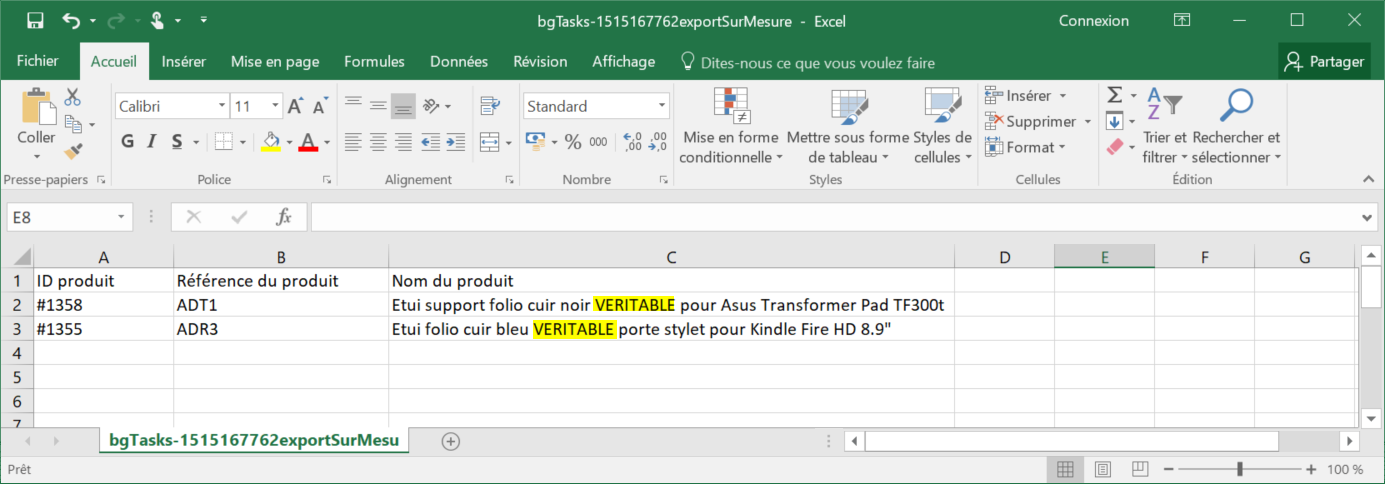This screenshot has width=1385, height=484.
Task: Open the Standard number format dropdown
Action: [662, 106]
